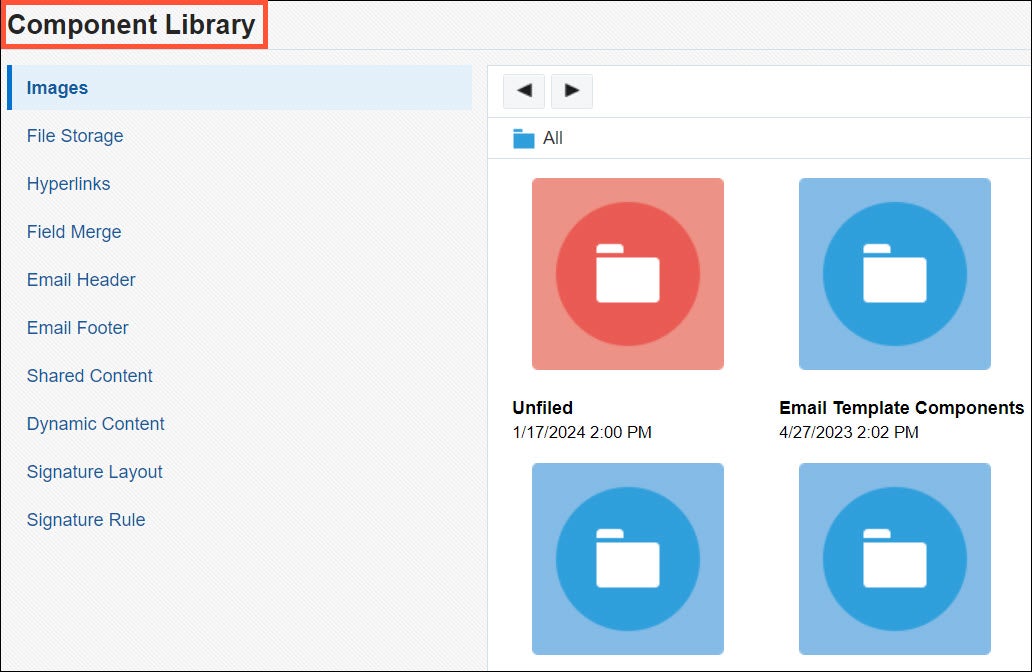
Task: Open Dynamic Content in the sidebar
Action: (96, 424)
